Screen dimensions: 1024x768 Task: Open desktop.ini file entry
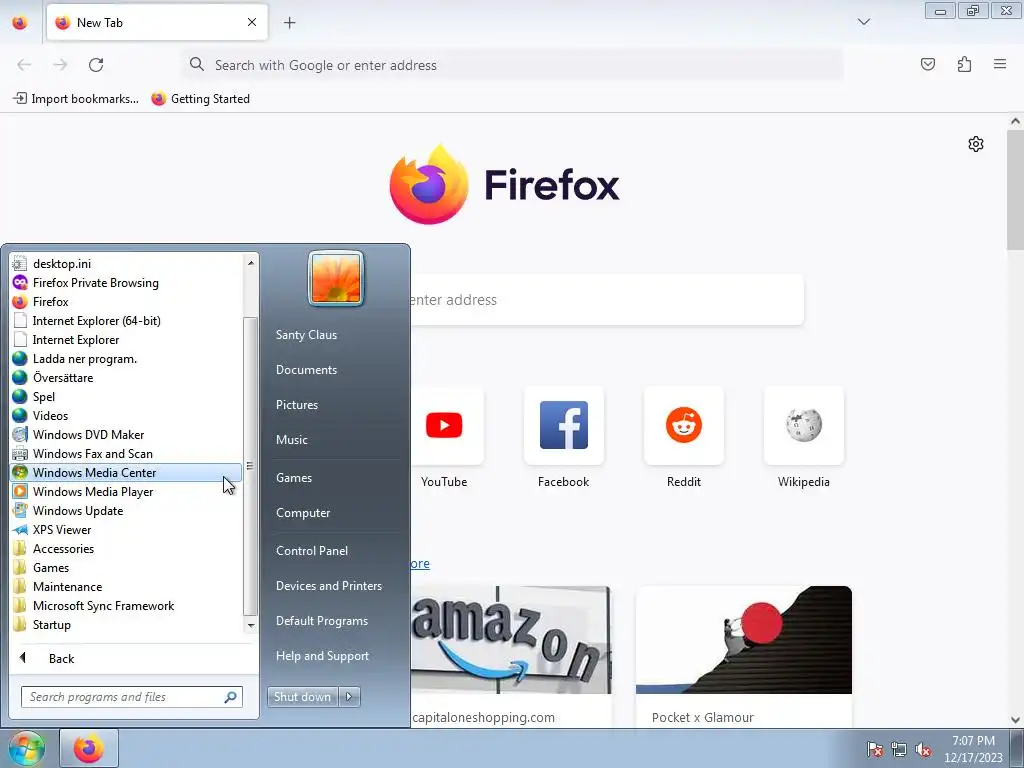pyautogui.click(x=125, y=264)
